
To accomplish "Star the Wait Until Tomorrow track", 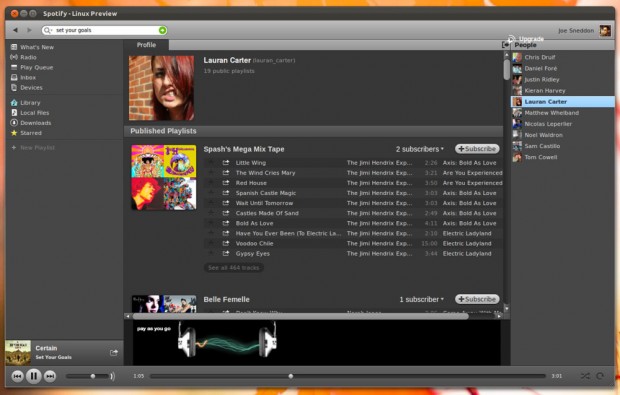I will coord(211,203).
